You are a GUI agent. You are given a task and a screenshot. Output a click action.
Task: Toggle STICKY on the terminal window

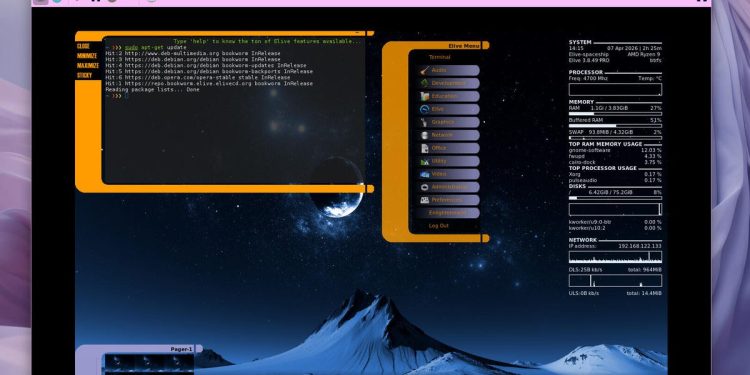(85, 76)
